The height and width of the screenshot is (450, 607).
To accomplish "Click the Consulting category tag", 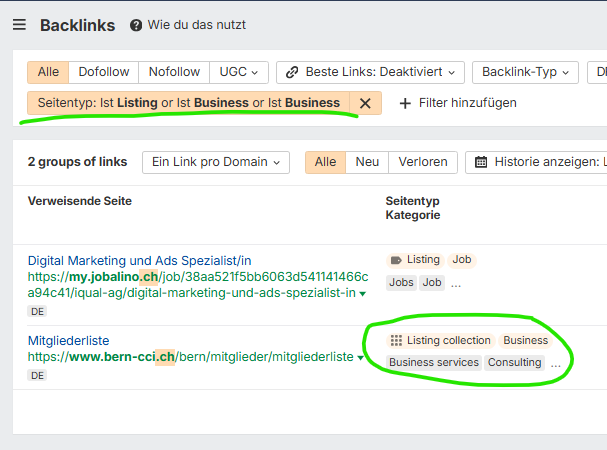I will pyautogui.click(x=514, y=363).
